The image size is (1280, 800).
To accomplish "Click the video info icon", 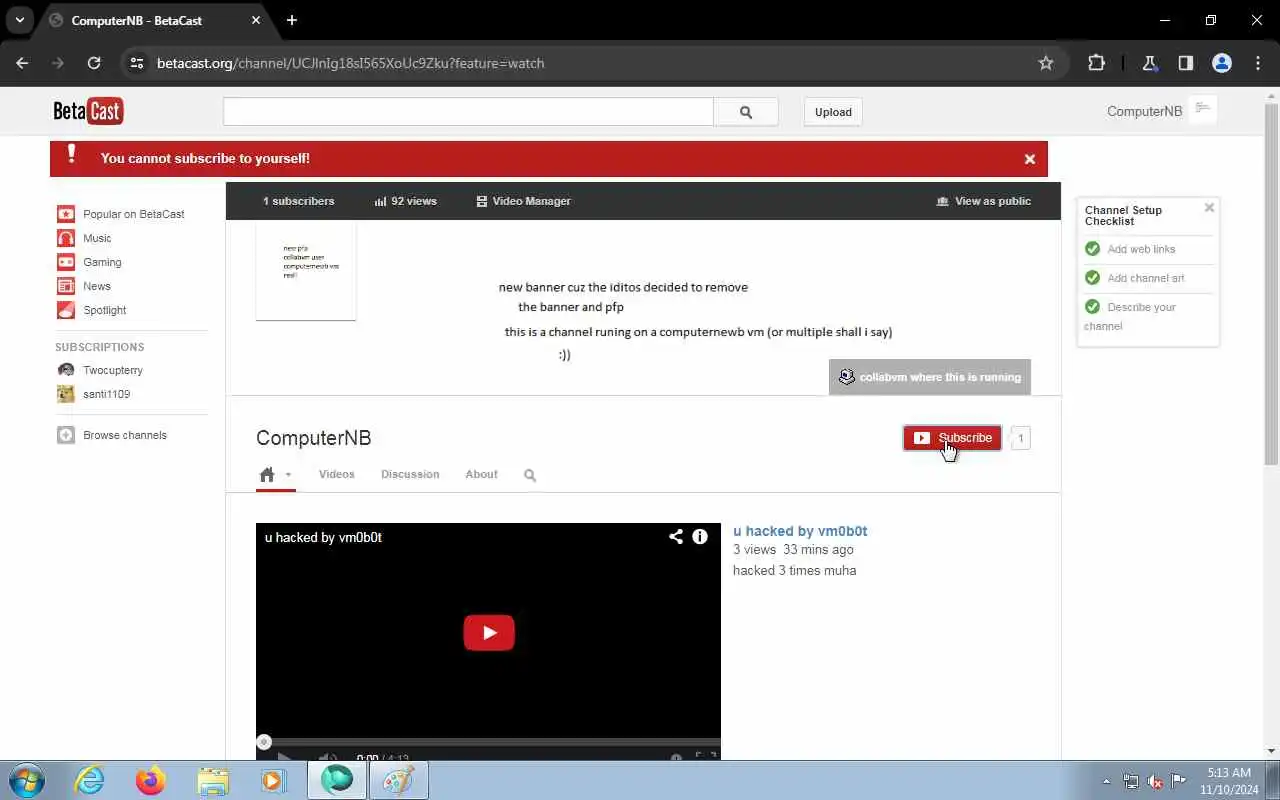I will pos(700,537).
